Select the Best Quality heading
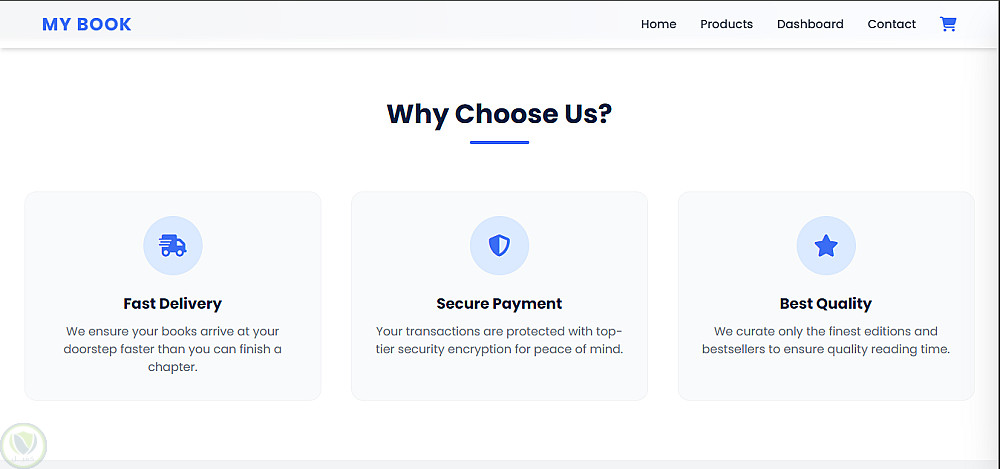The height and width of the screenshot is (469, 1000). pyautogui.click(x=826, y=303)
